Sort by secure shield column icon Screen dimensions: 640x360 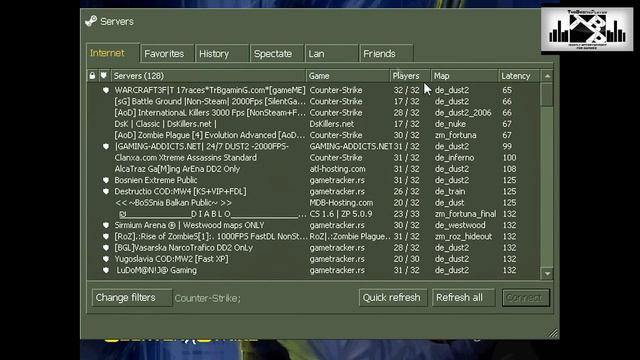[104, 76]
